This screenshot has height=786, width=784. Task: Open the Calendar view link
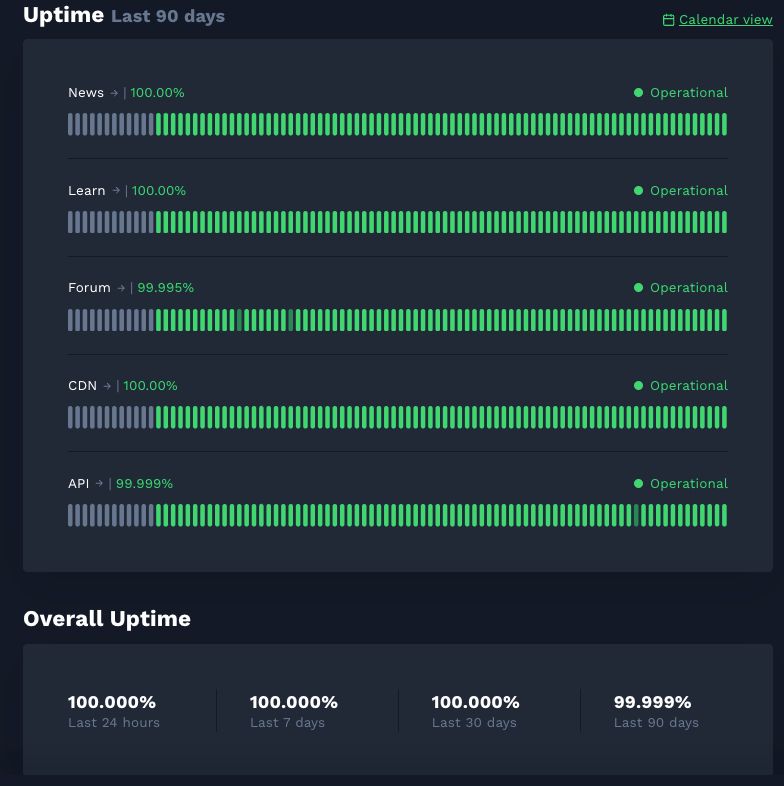click(725, 20)
